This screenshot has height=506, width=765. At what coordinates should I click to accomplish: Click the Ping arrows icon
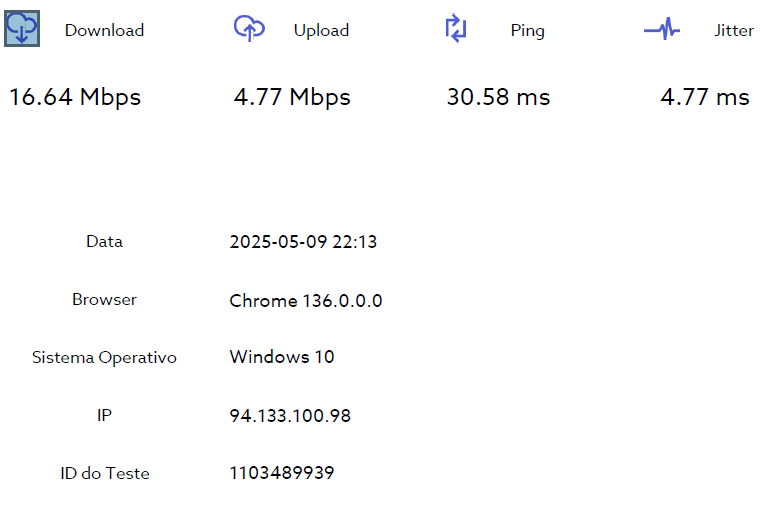coord(456,28)
